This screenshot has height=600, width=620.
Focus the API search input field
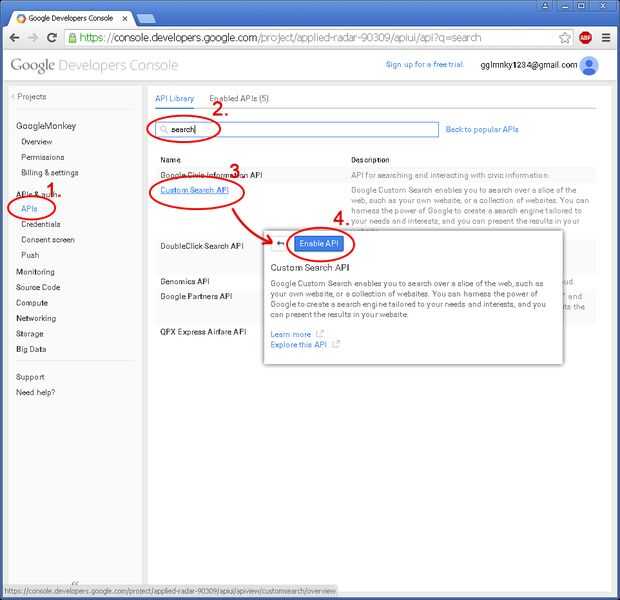click(297, 129)
